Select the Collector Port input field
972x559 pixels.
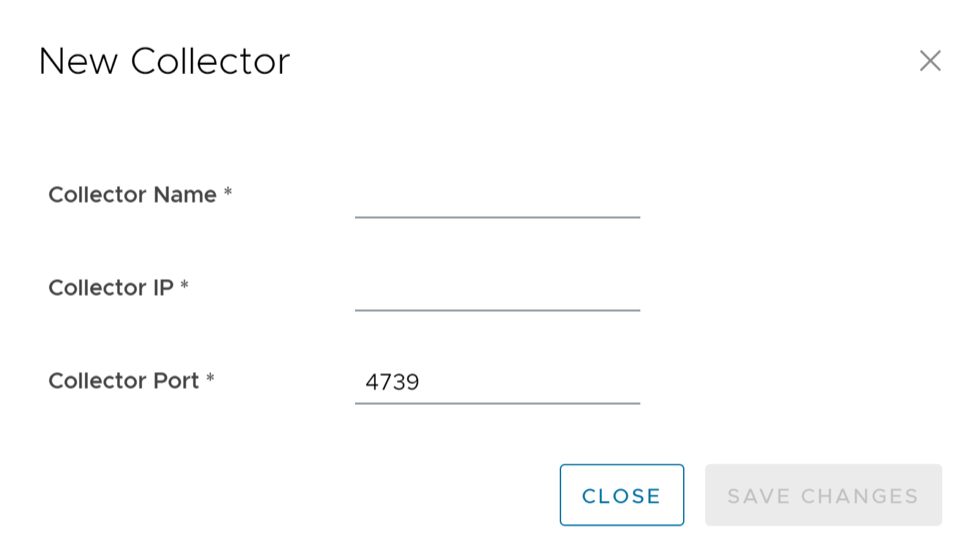point(497,382)
